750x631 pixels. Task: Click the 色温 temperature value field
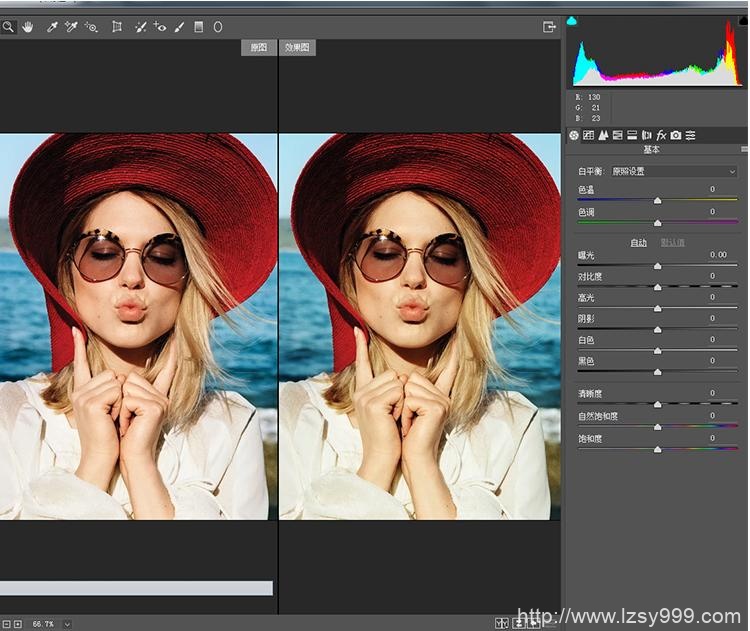[x=712, y=189]
